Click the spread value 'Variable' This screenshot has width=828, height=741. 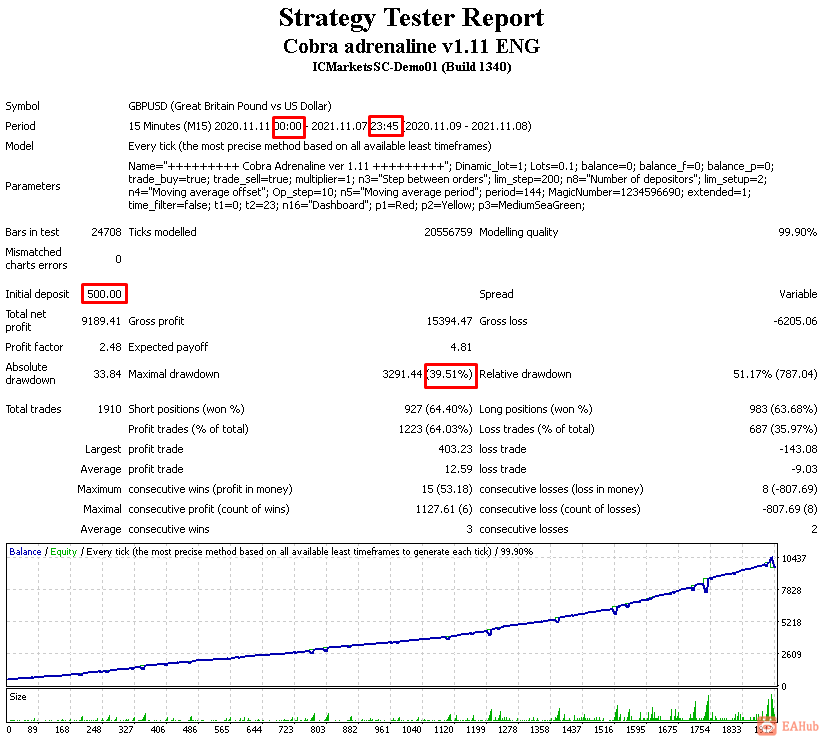798,294
